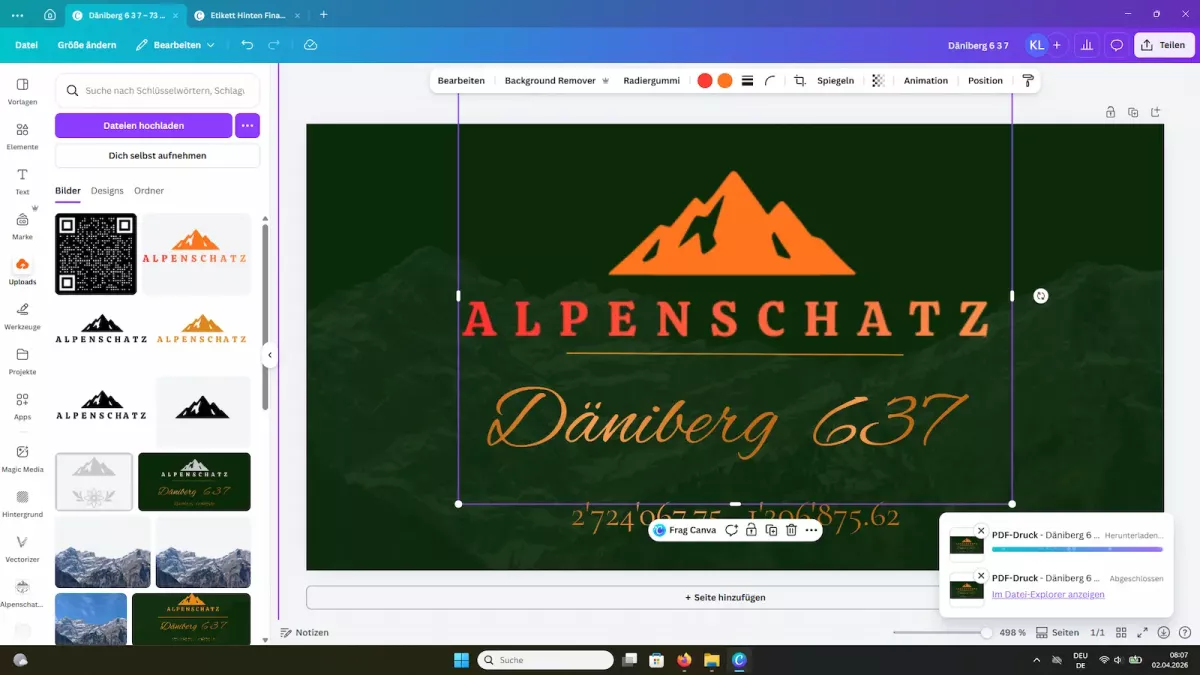The height and width of the screenshot is (675, 1200).
Task: Select the Hintergrund sidebar tool
Action: [22, 501]
